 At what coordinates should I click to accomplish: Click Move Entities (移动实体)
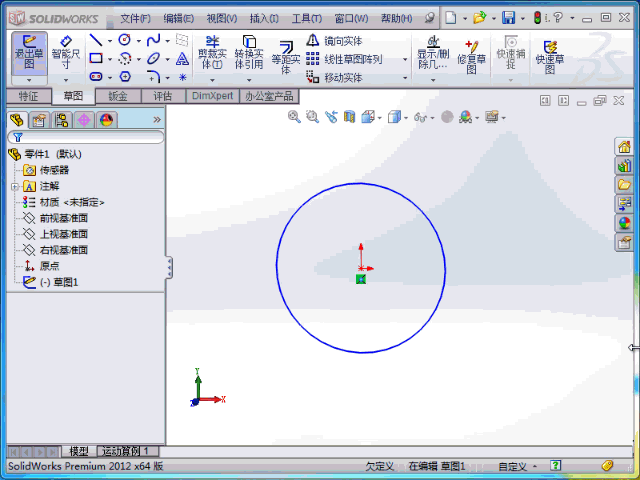point(334,78)
